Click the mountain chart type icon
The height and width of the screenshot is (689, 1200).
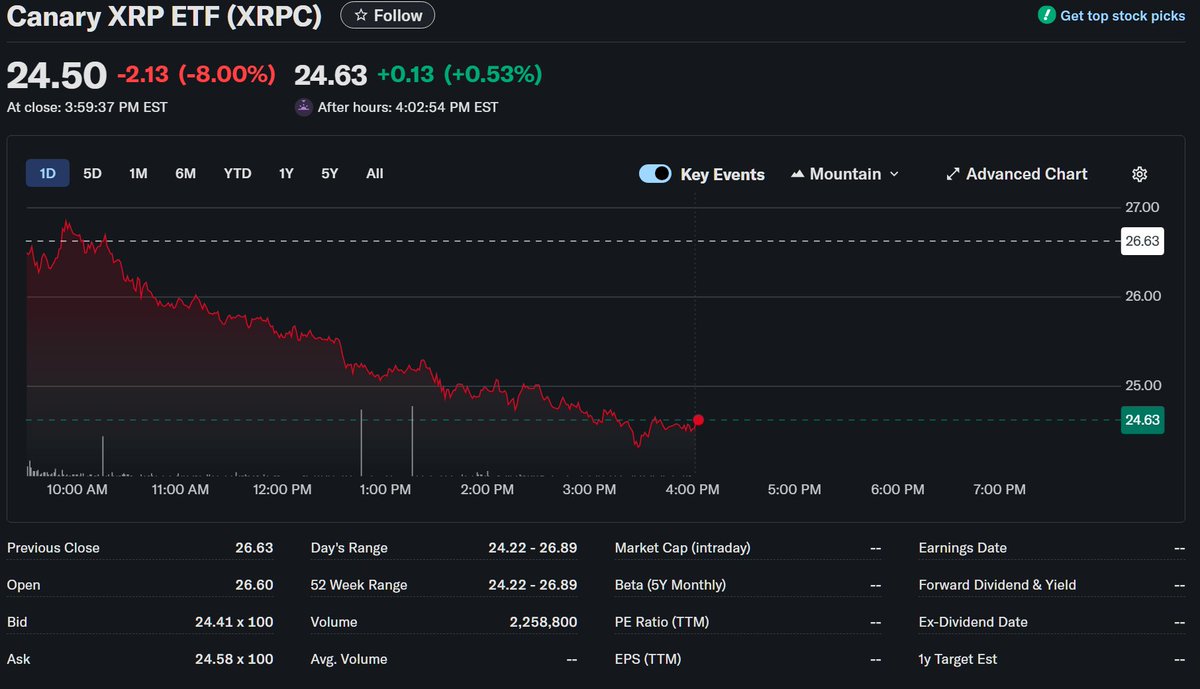coord(800,173)
